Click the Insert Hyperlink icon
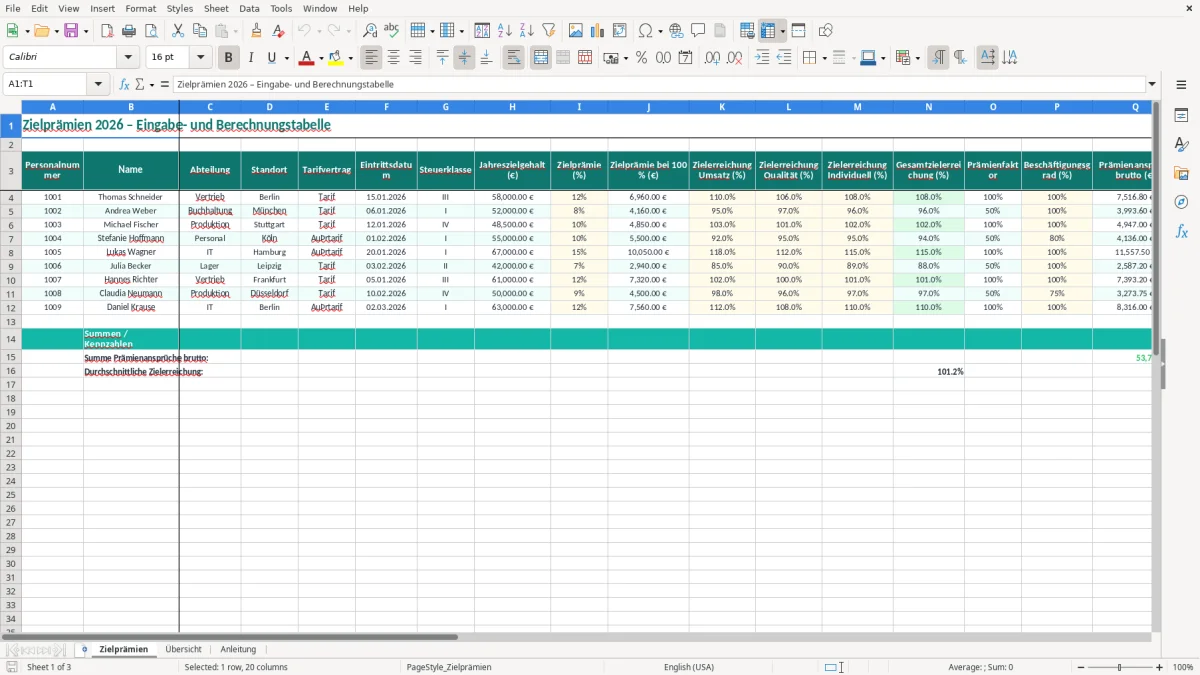The width and height of the screenshot is (1200, 675). pyautogui.click(x=676, y=31)
